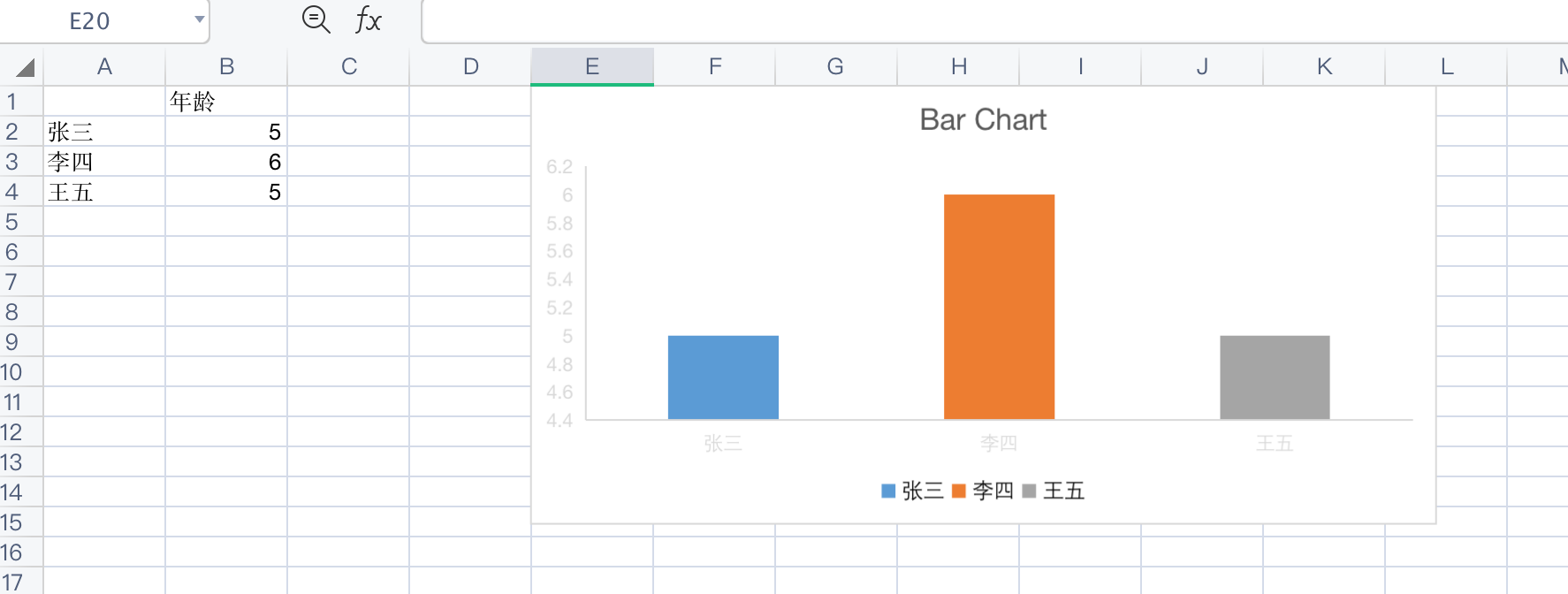The height and width of the screenshot is (594, 1568).
Task: Click the orange 李四 legend swatch
Action: pyautogui.click(x=959, y=491)
